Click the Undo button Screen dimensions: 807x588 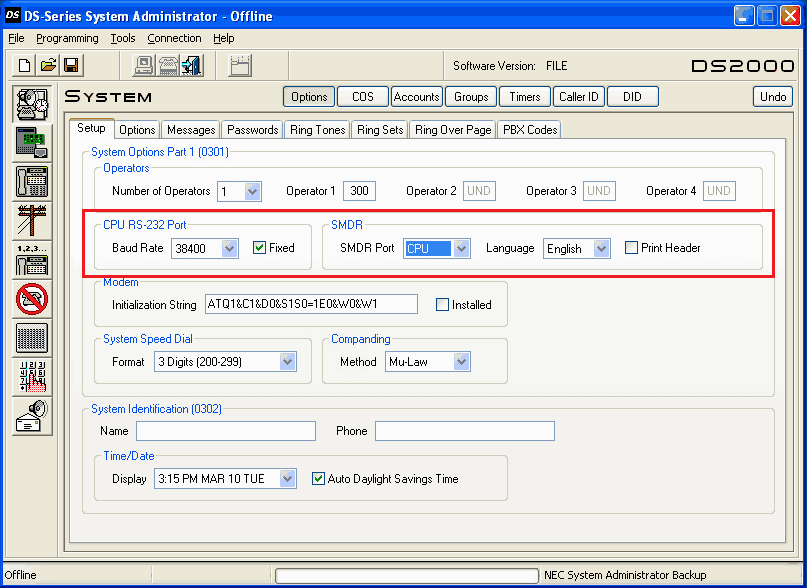[x=773, y=97]
